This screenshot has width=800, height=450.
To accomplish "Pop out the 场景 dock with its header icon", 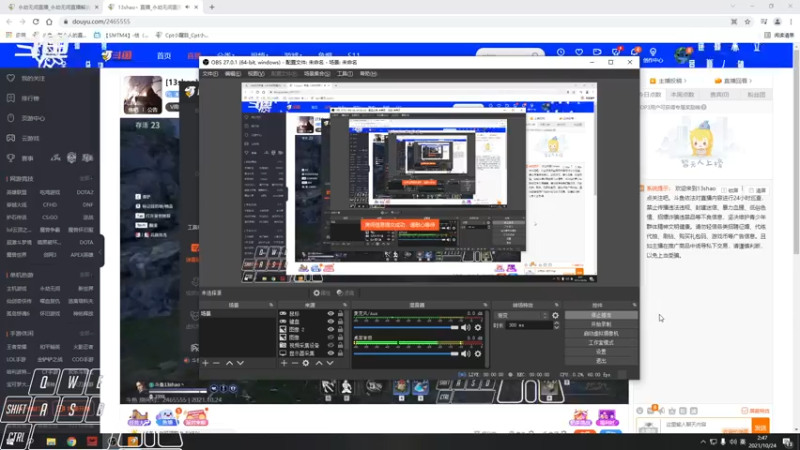I will tap(271, 305).
